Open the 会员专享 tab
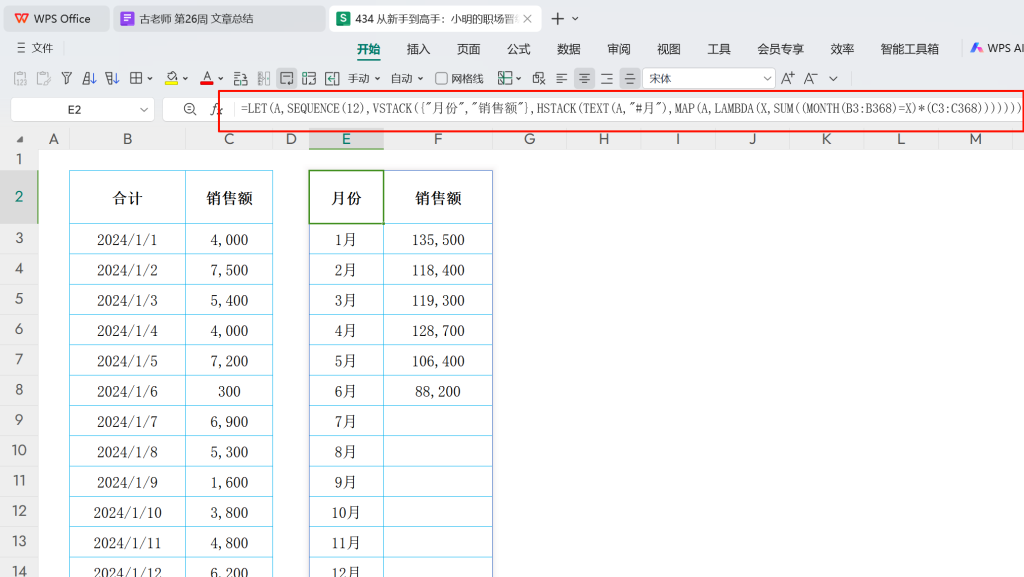The height and width of the screenshot is (577, 1024). [780, 49]
